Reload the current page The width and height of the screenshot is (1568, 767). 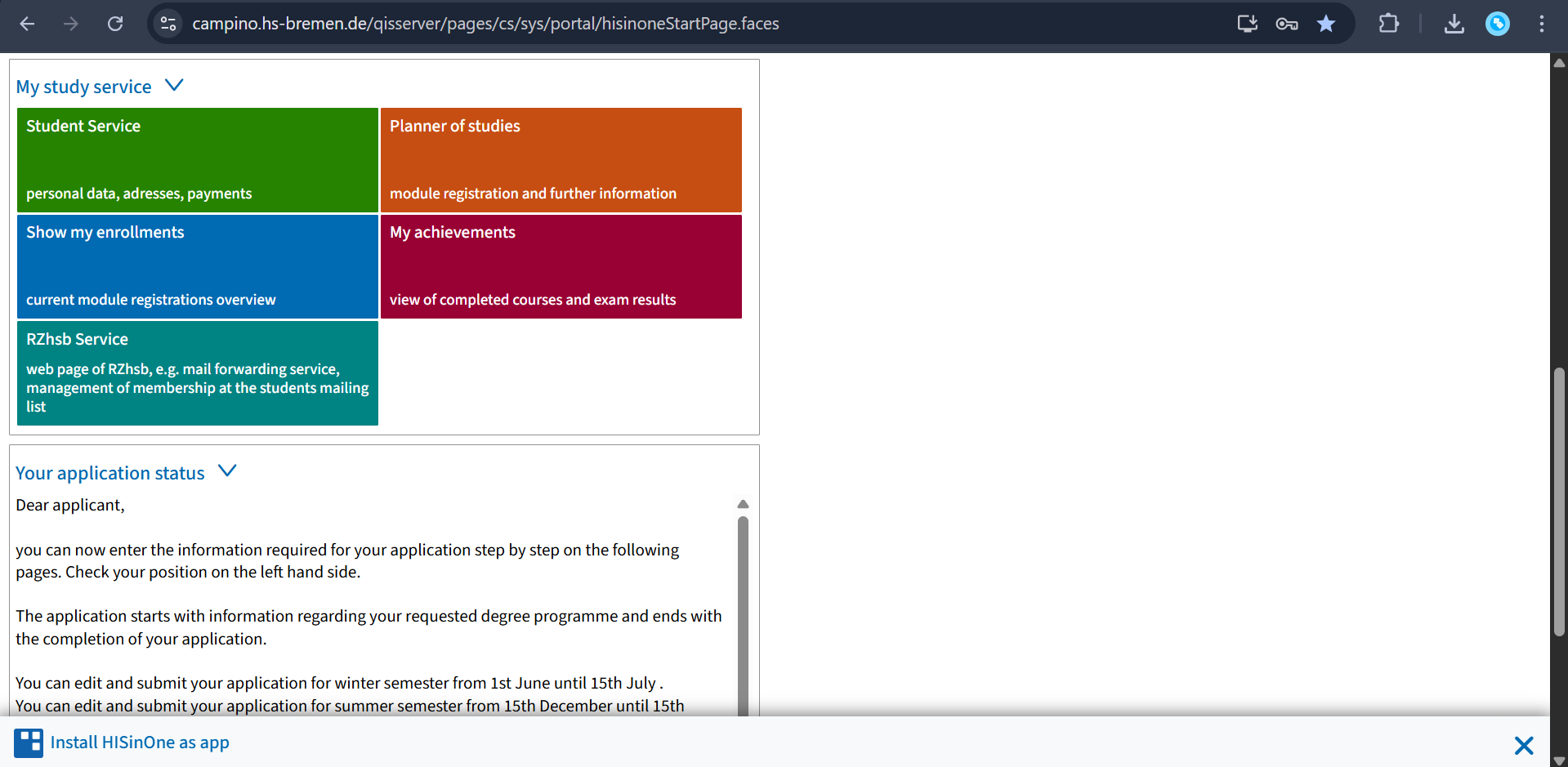115,24
